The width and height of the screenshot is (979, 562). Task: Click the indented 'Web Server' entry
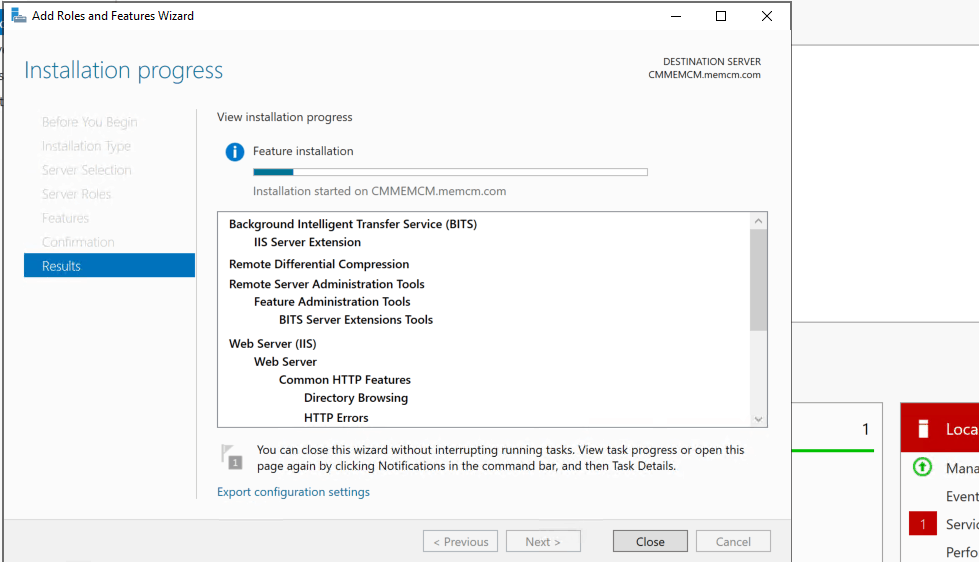coord(285,362)
